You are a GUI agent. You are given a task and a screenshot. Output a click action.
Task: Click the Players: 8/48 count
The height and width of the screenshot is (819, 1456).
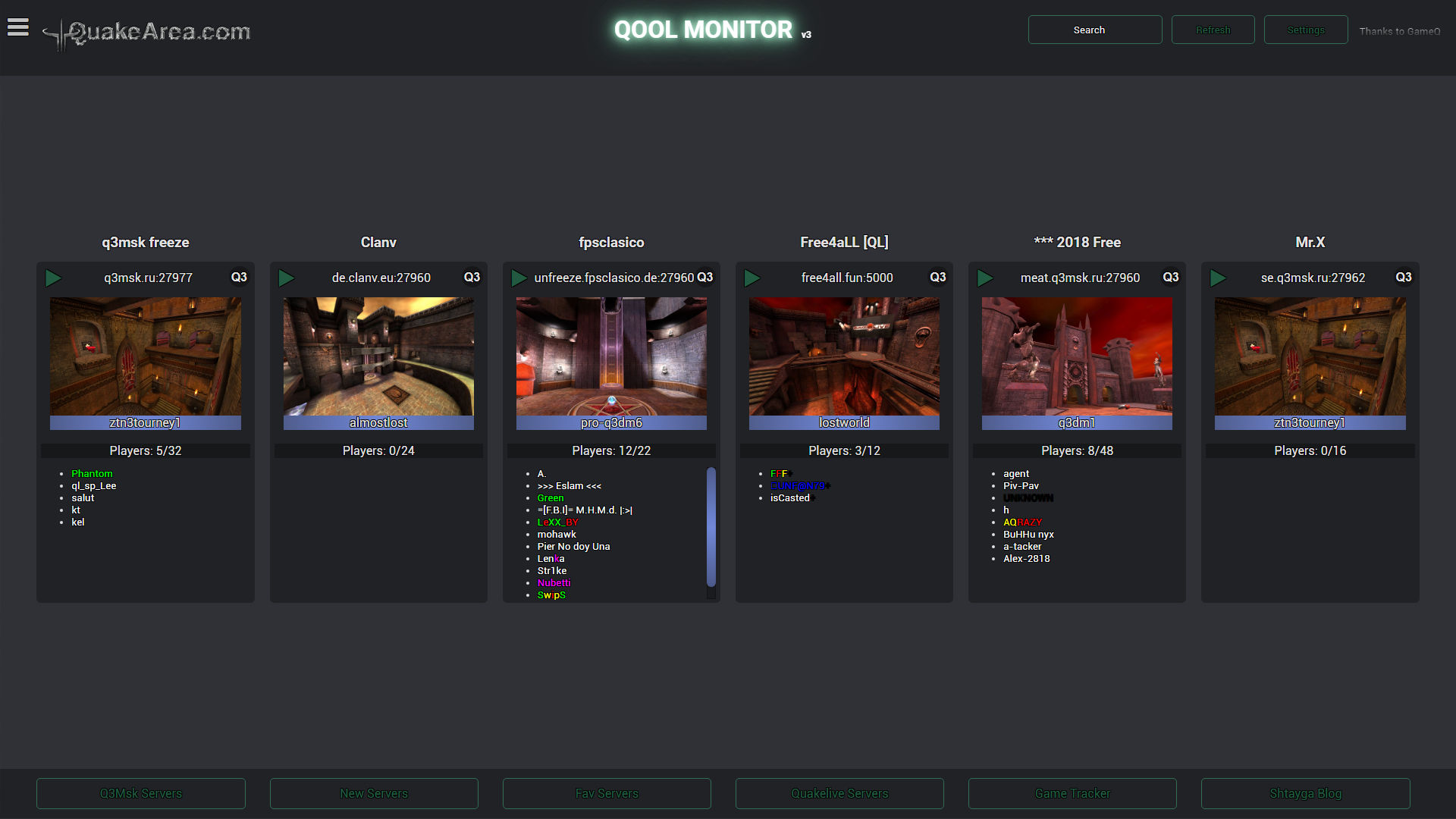point(1077,450)
